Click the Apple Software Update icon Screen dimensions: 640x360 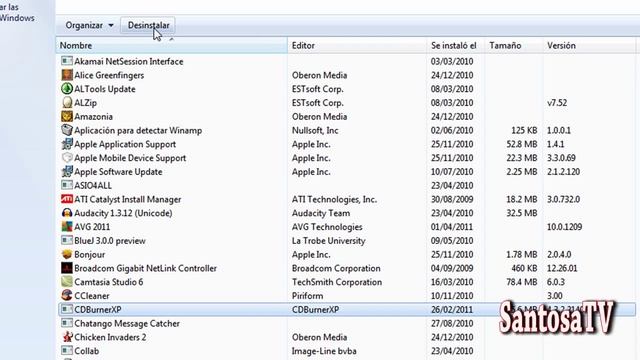(x=67, y=171)
